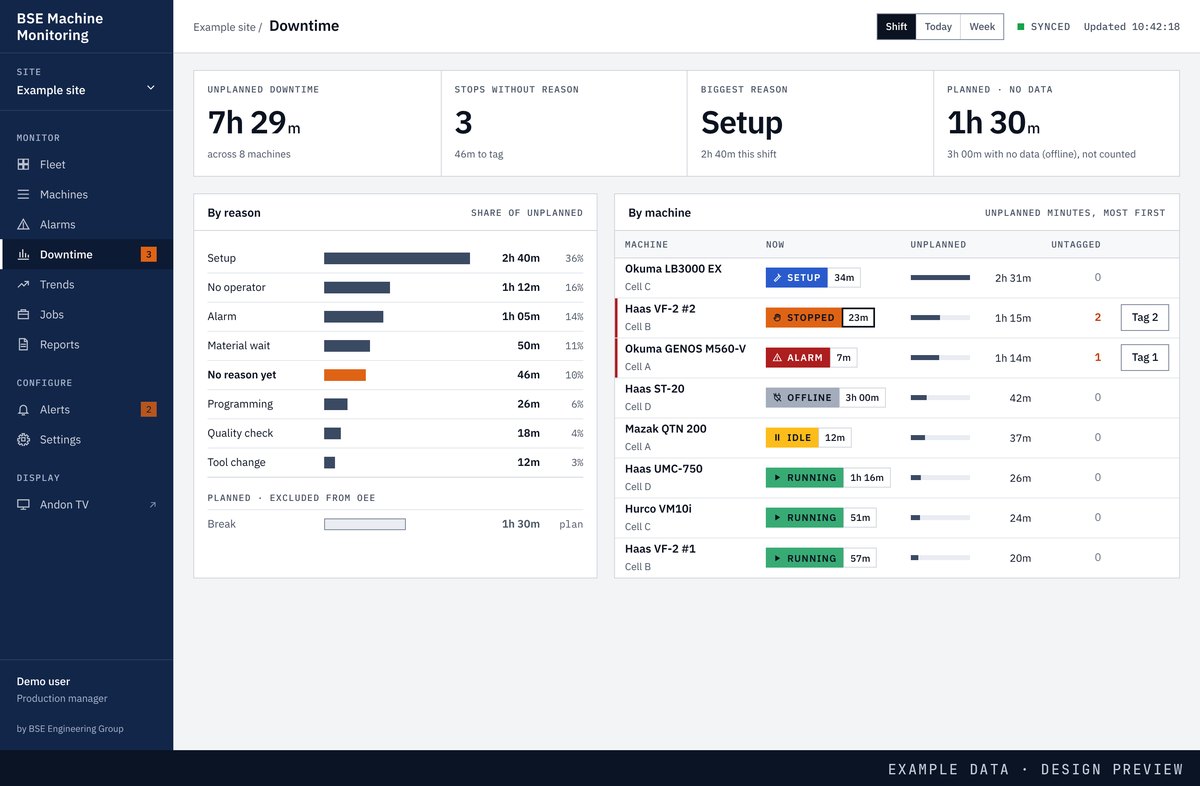Click the orange badge 3 next to Downtime

click(x=149, y=254)
